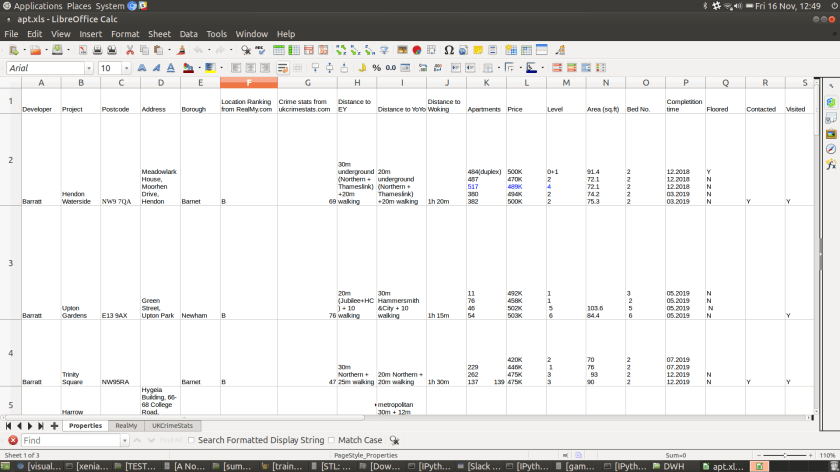Open the Data menu
Viewport: 840px width, 472px height.
pyautogui.click(x=189, y=34)
